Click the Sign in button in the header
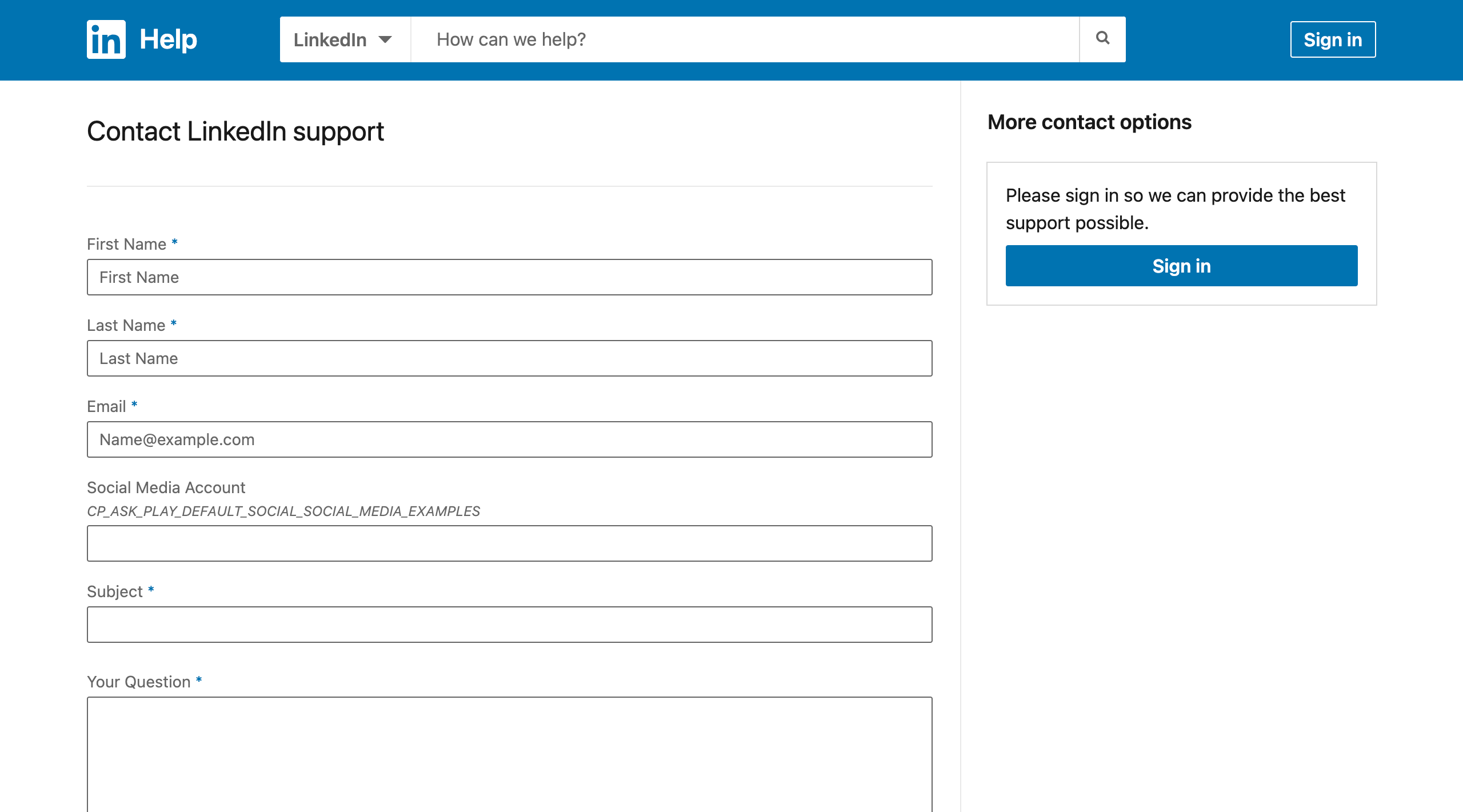The height and width of the screenshot is (812, 1463). 1332,39
